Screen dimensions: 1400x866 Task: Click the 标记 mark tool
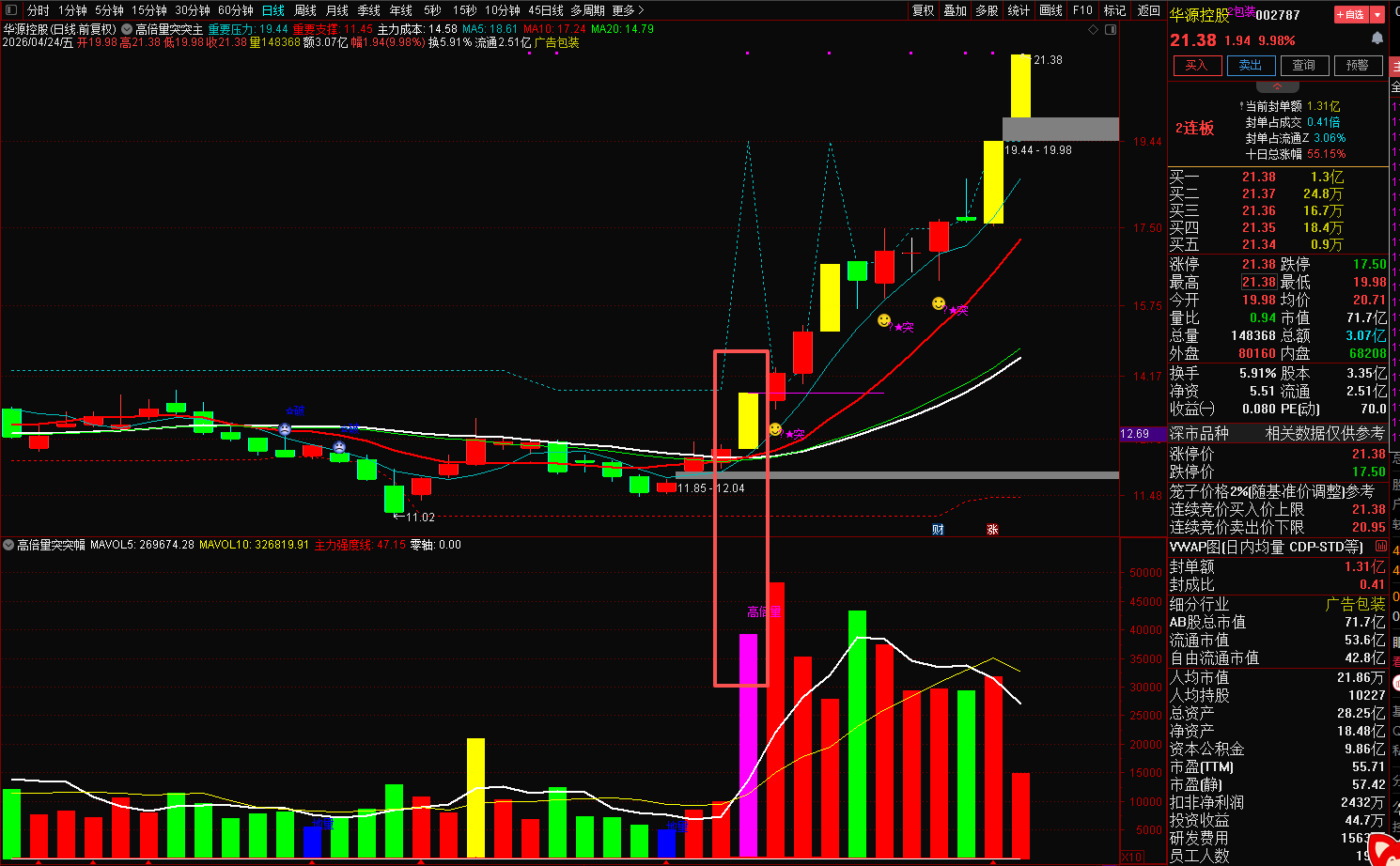click(x=1114, y=10)
